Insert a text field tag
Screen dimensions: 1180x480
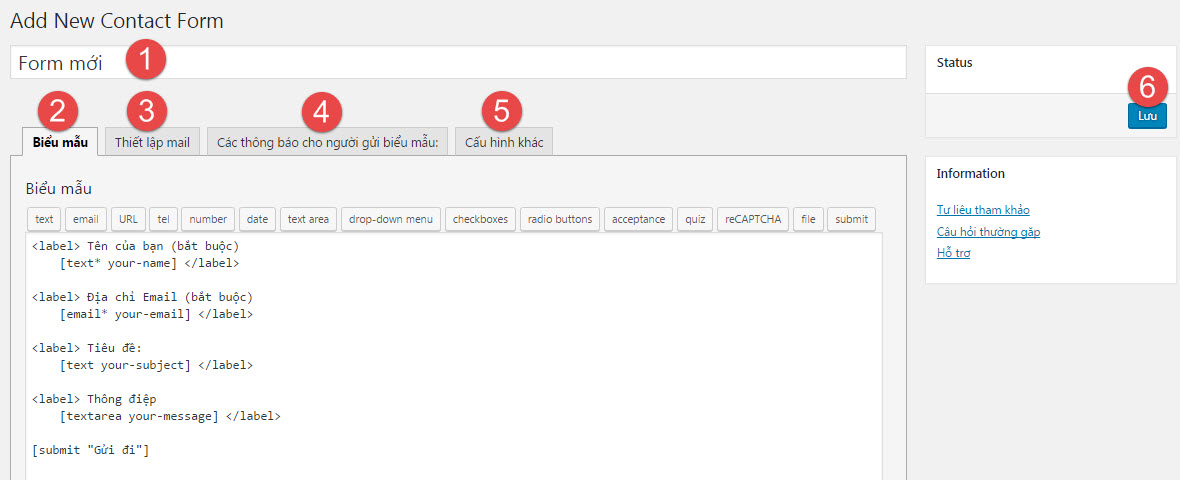(44, 219)
